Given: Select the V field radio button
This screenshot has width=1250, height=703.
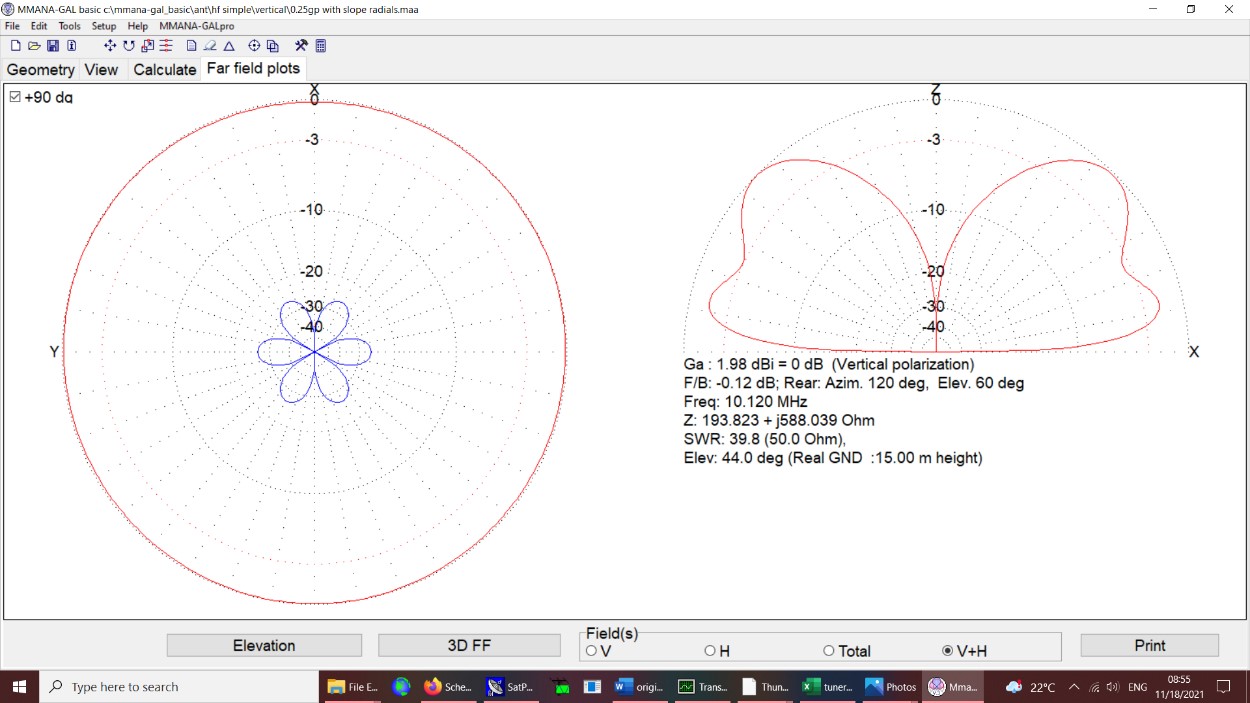Looking at the screenshot, I should coord(591,651).
